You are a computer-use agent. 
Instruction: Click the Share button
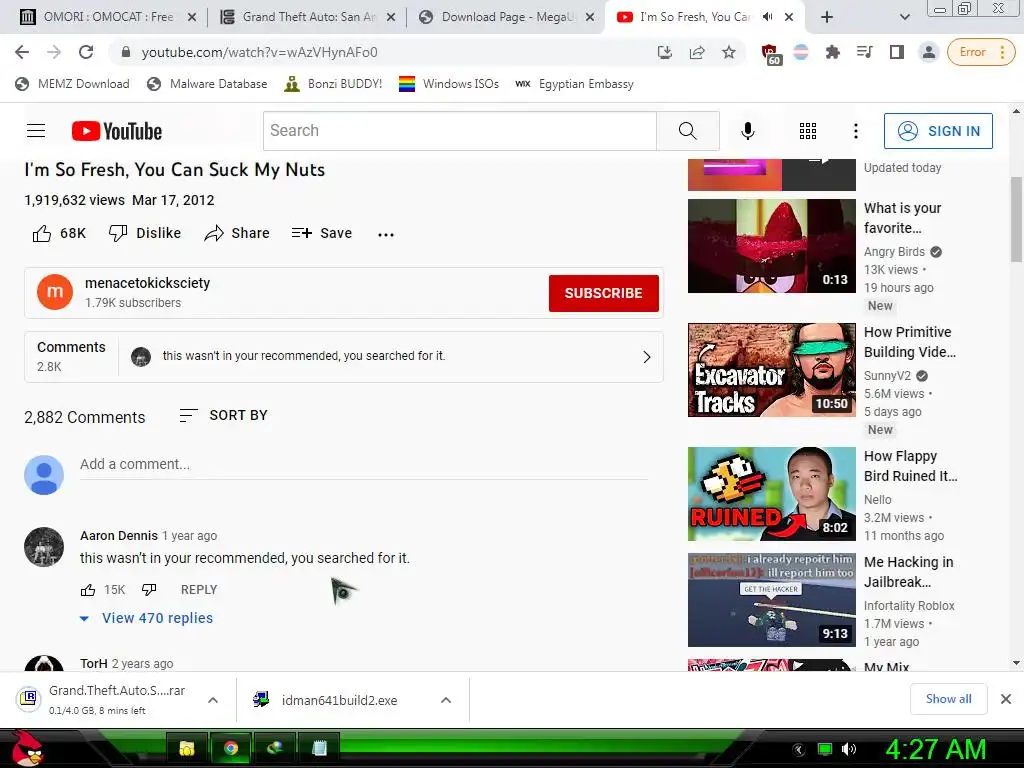point(236,233)
